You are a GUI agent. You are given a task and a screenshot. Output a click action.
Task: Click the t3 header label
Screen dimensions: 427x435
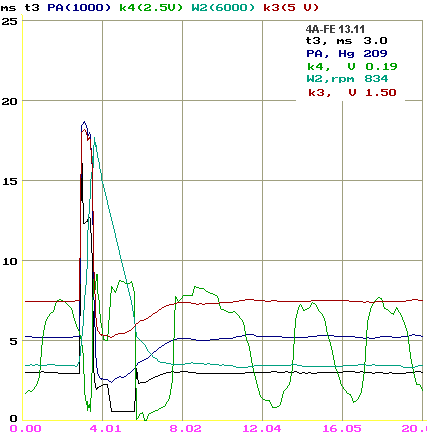[x=32, y=7]
